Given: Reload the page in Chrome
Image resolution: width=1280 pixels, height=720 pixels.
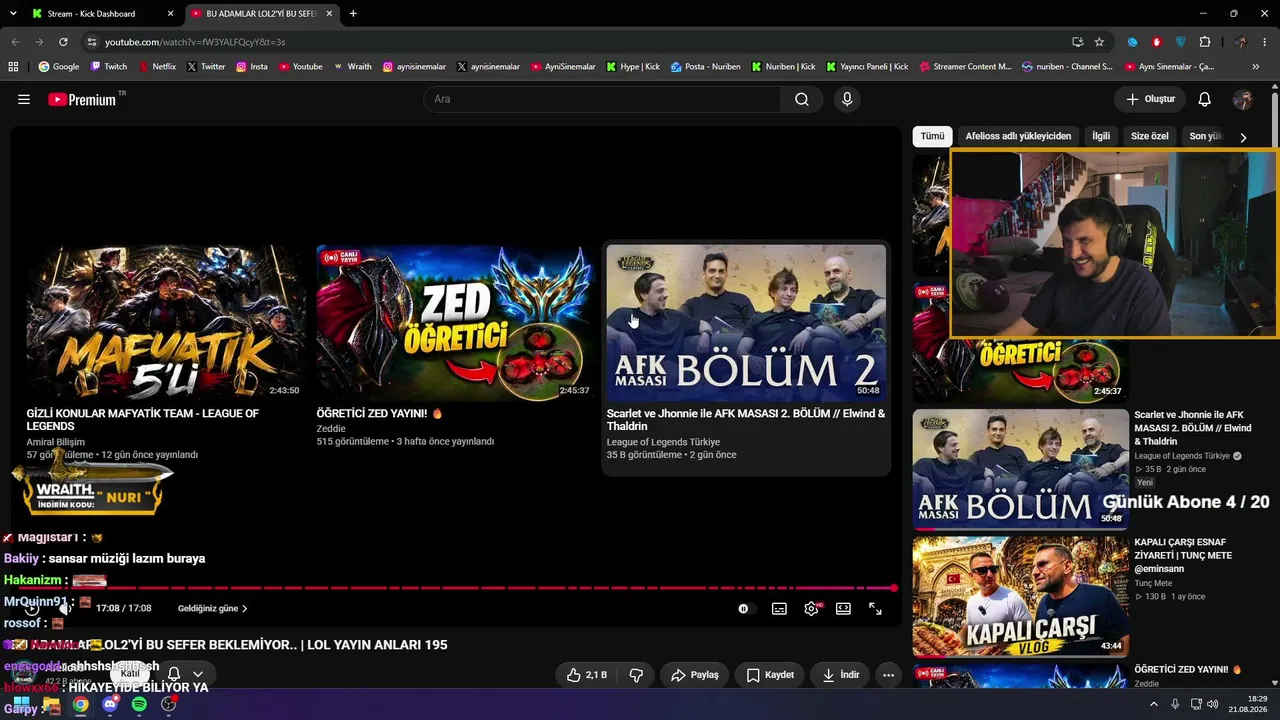Looking at the screenshot, I should [x=63, y=42].
